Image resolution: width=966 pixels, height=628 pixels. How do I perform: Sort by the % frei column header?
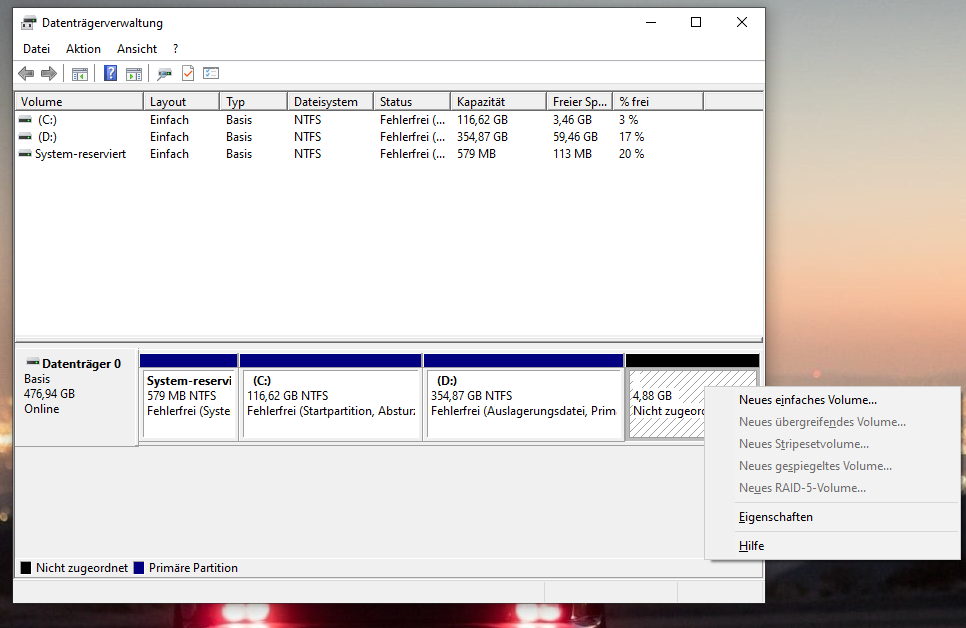point(659,102)
